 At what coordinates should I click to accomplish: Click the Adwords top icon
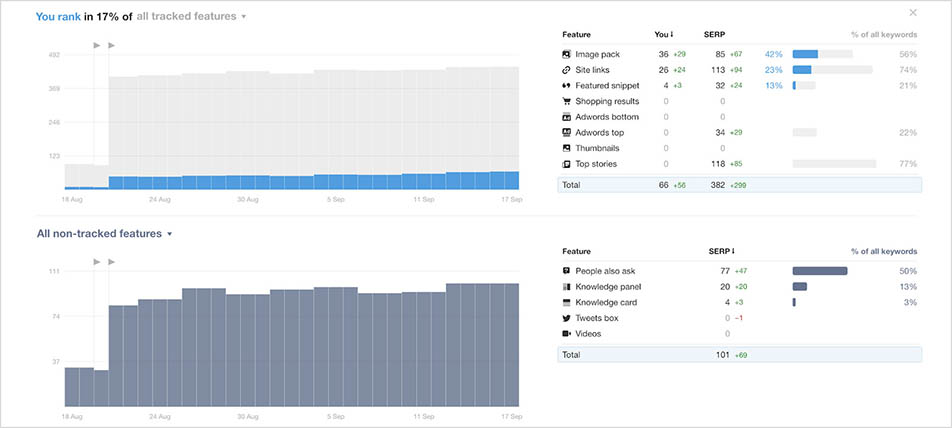(566, 132)
